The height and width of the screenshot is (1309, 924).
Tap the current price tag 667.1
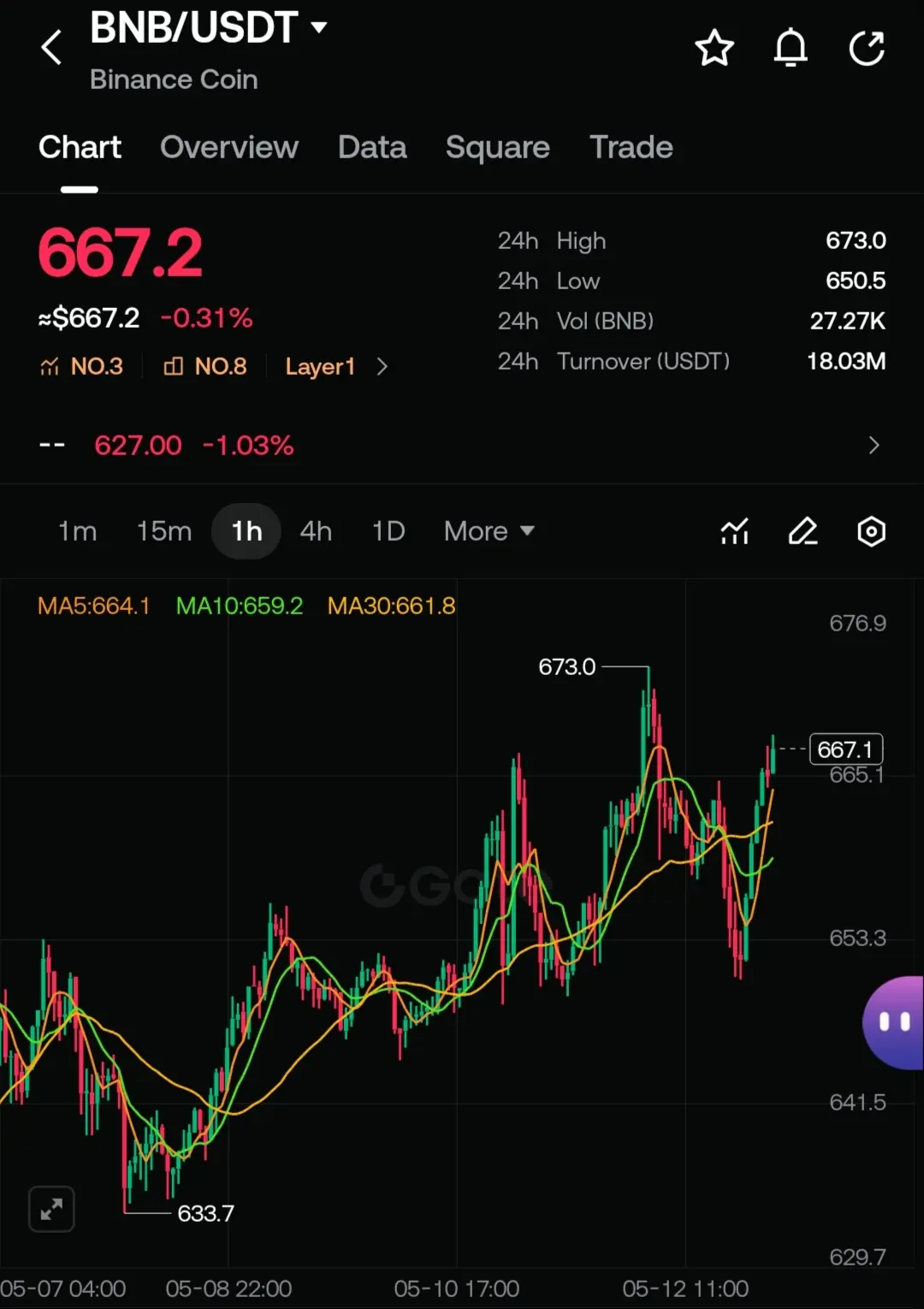(846, 749)
